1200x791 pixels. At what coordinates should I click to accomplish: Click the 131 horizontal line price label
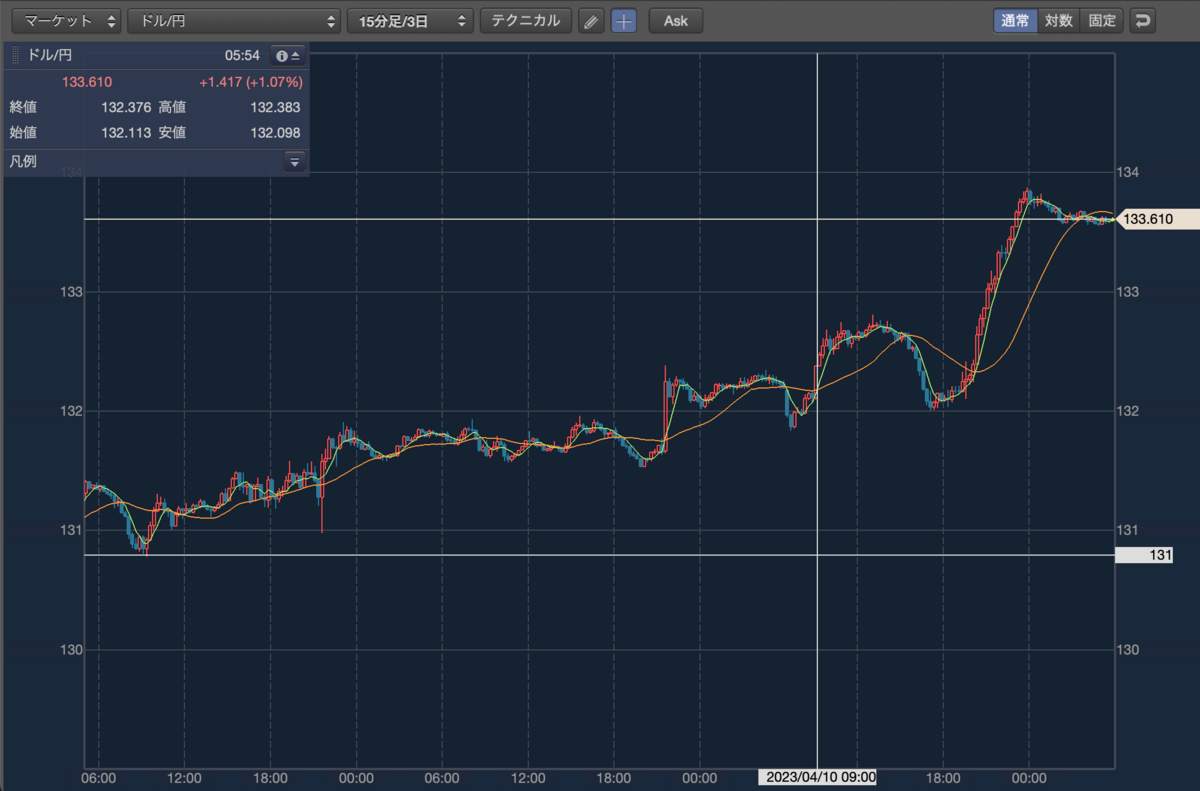1143,555
